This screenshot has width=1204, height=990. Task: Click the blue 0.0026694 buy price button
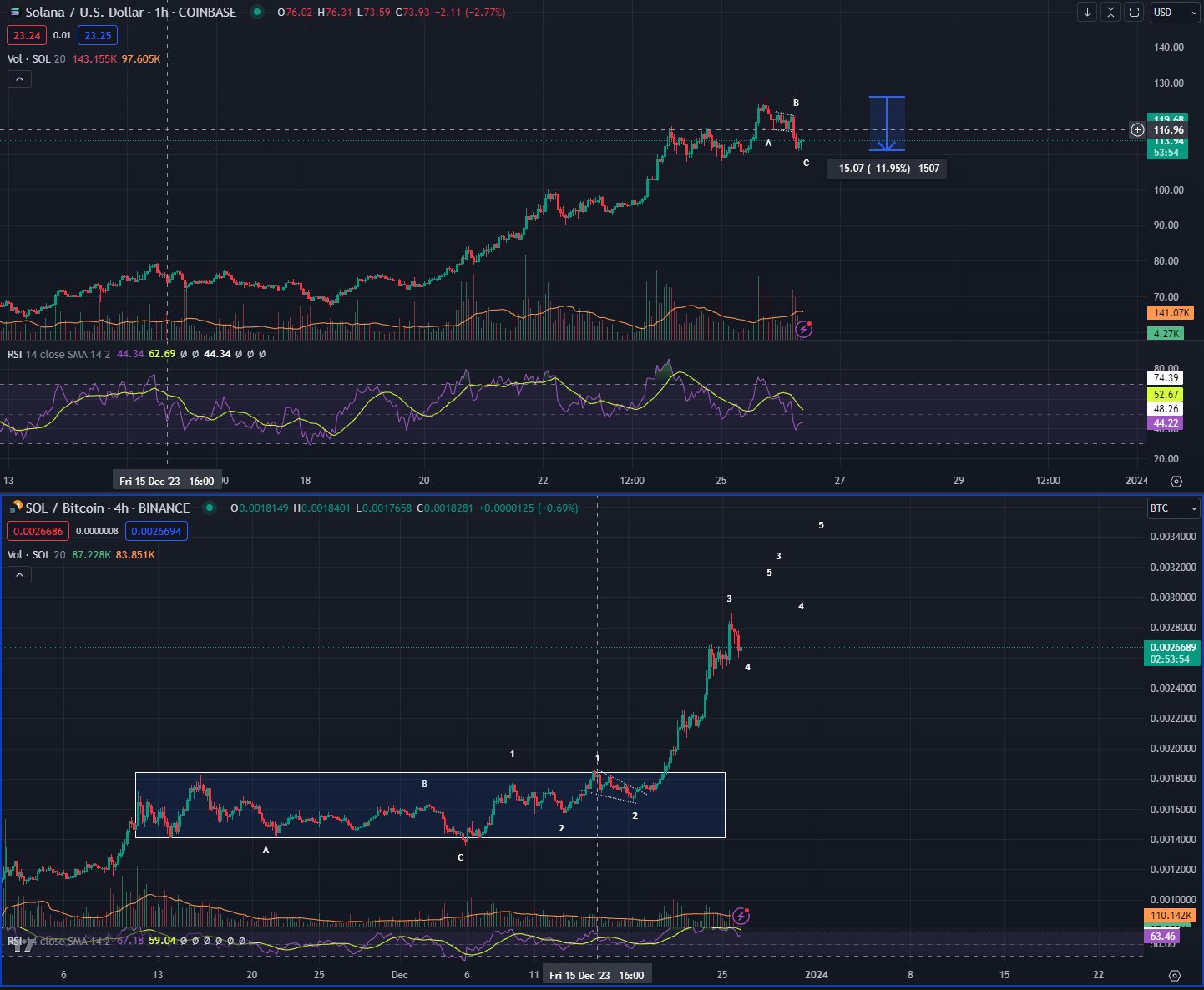click(156, 531)
